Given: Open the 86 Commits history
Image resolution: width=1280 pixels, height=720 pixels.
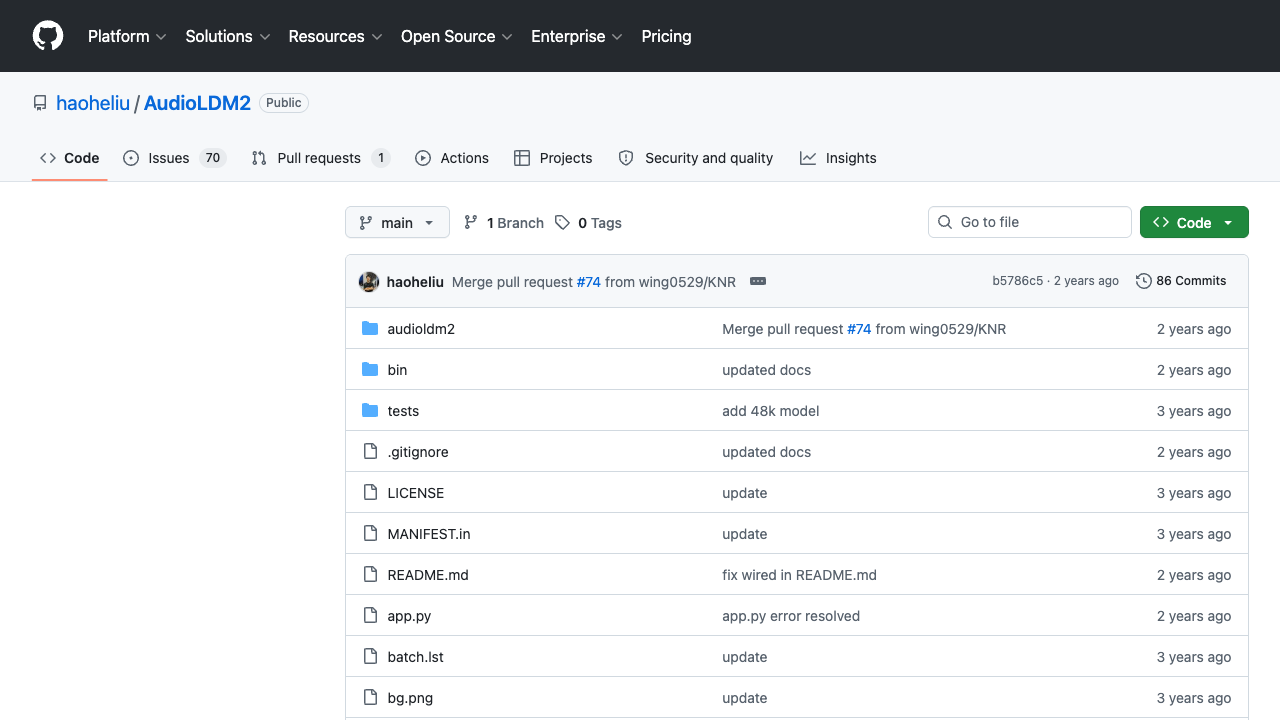Looking at the screenshot, I should 1182,281.
